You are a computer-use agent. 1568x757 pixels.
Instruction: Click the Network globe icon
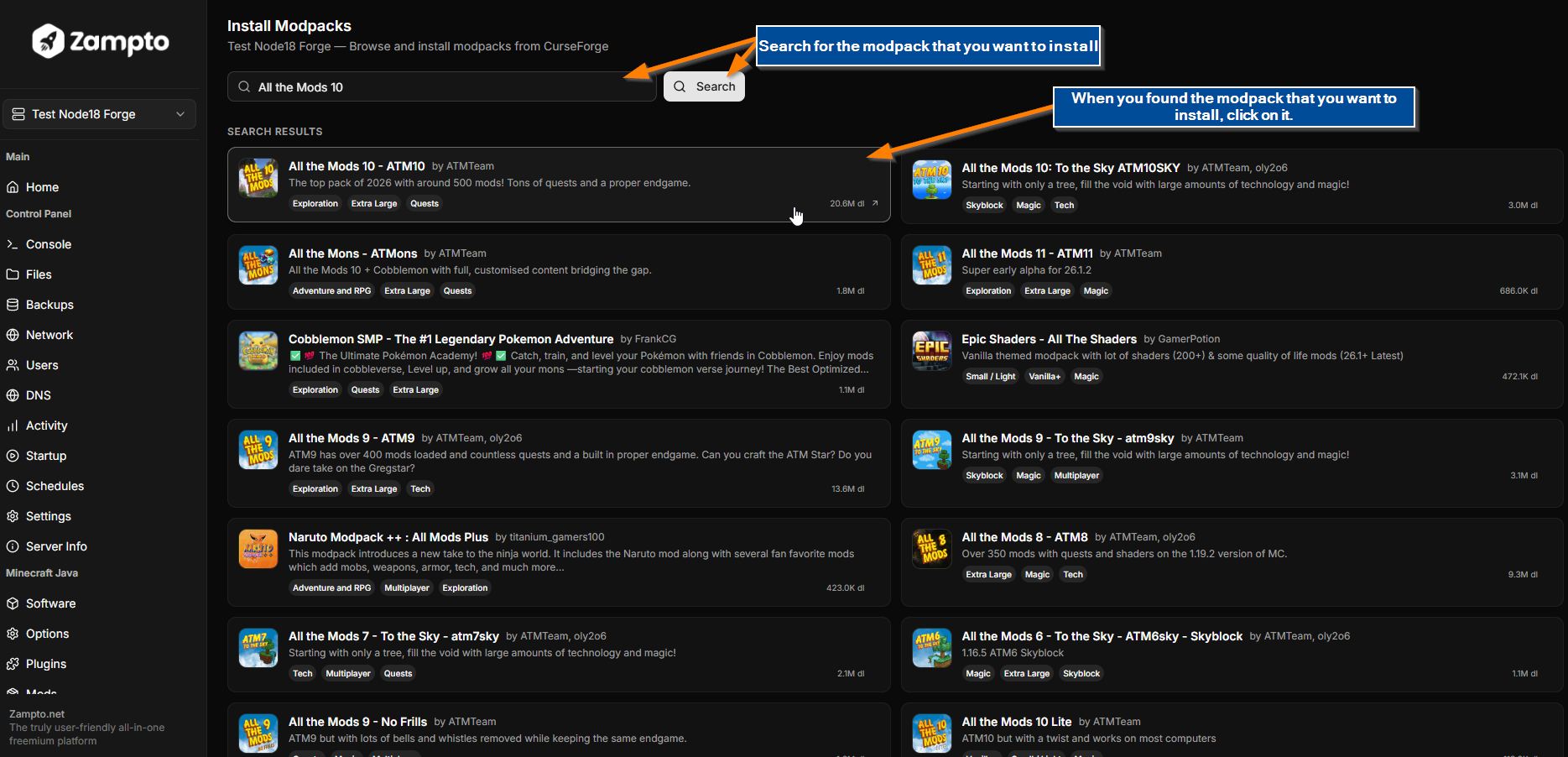click(13, 335)
